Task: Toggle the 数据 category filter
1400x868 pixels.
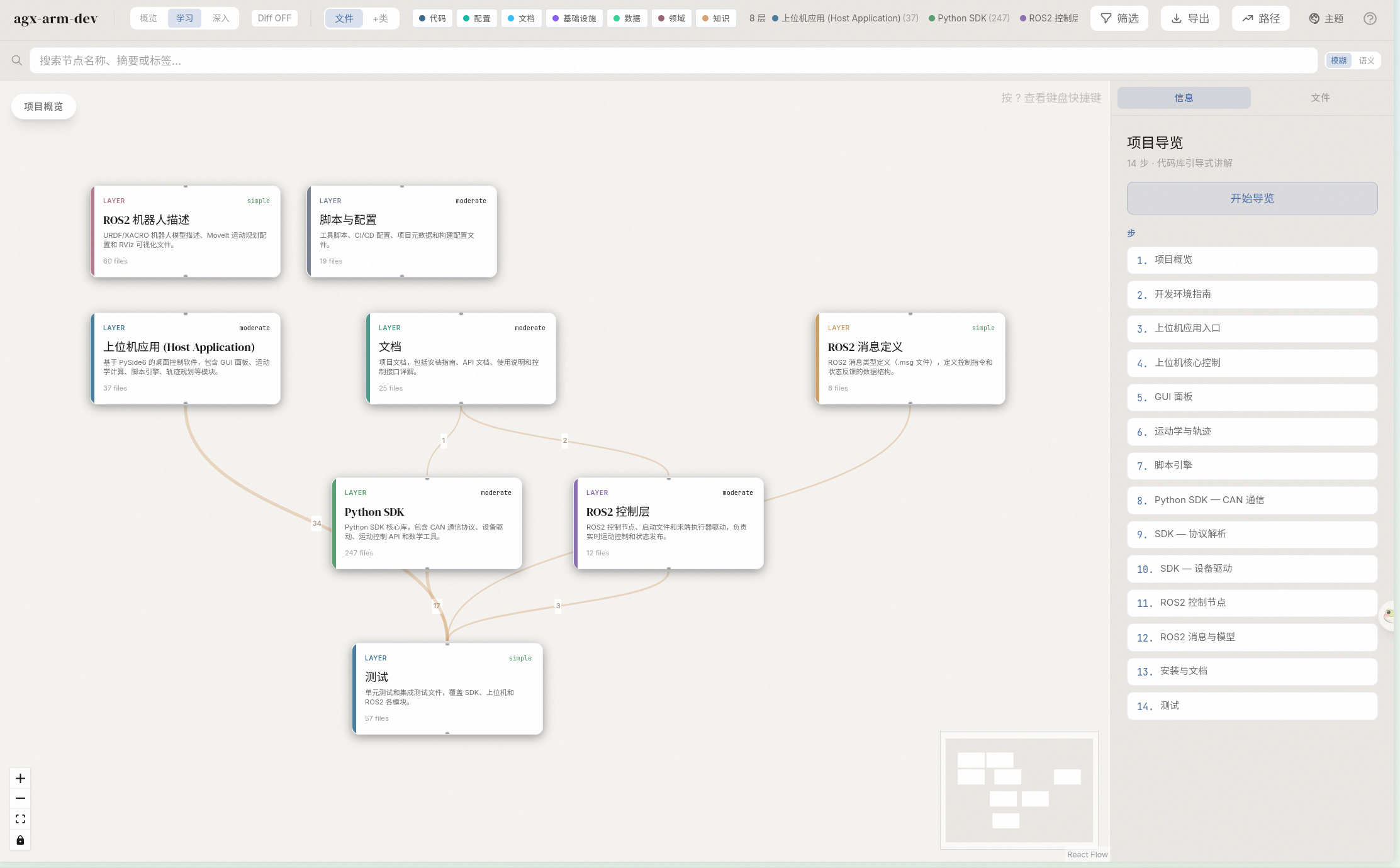Action: pos(627,18)
